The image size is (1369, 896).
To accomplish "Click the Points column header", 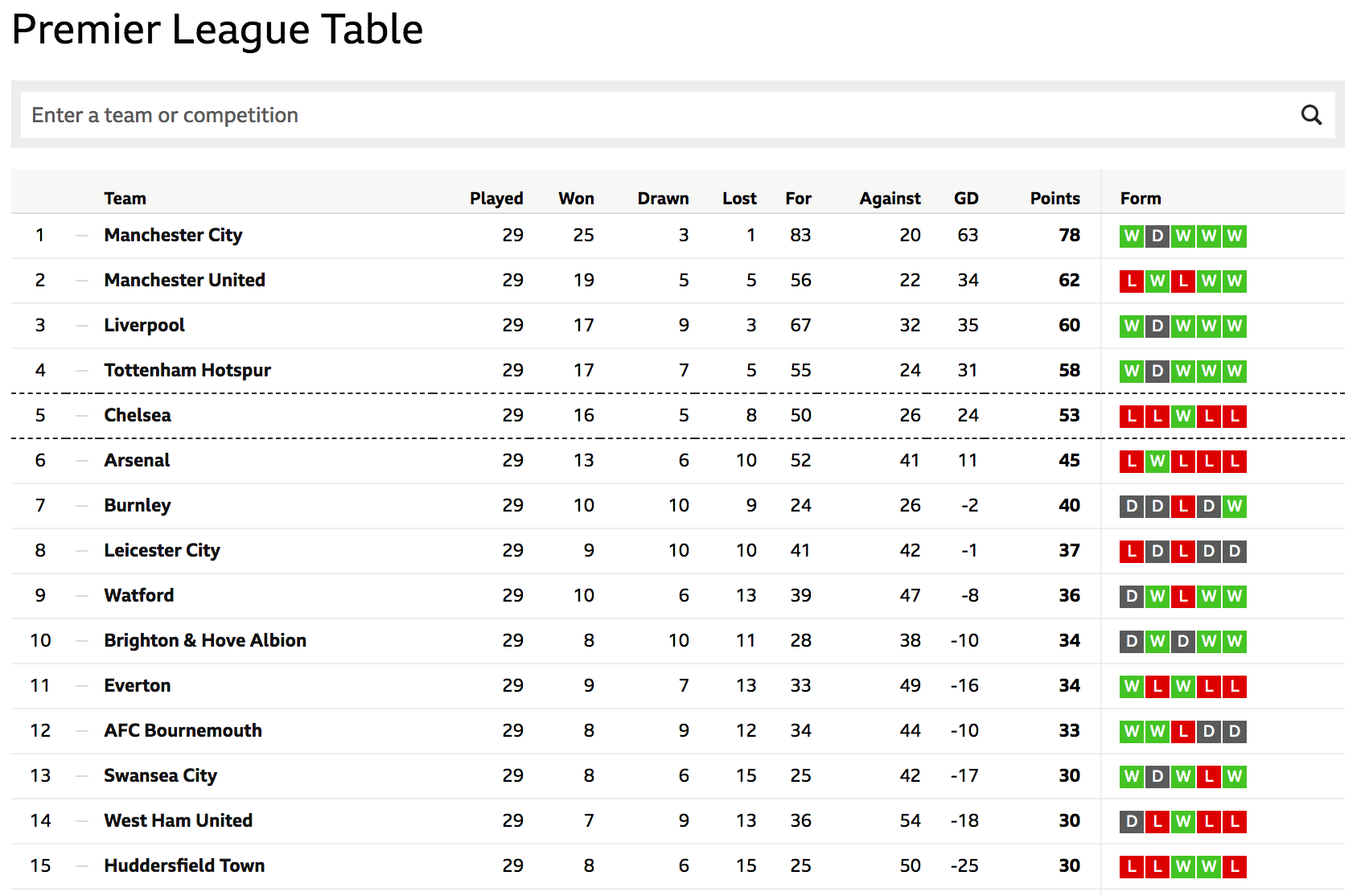I will 1054,198.
